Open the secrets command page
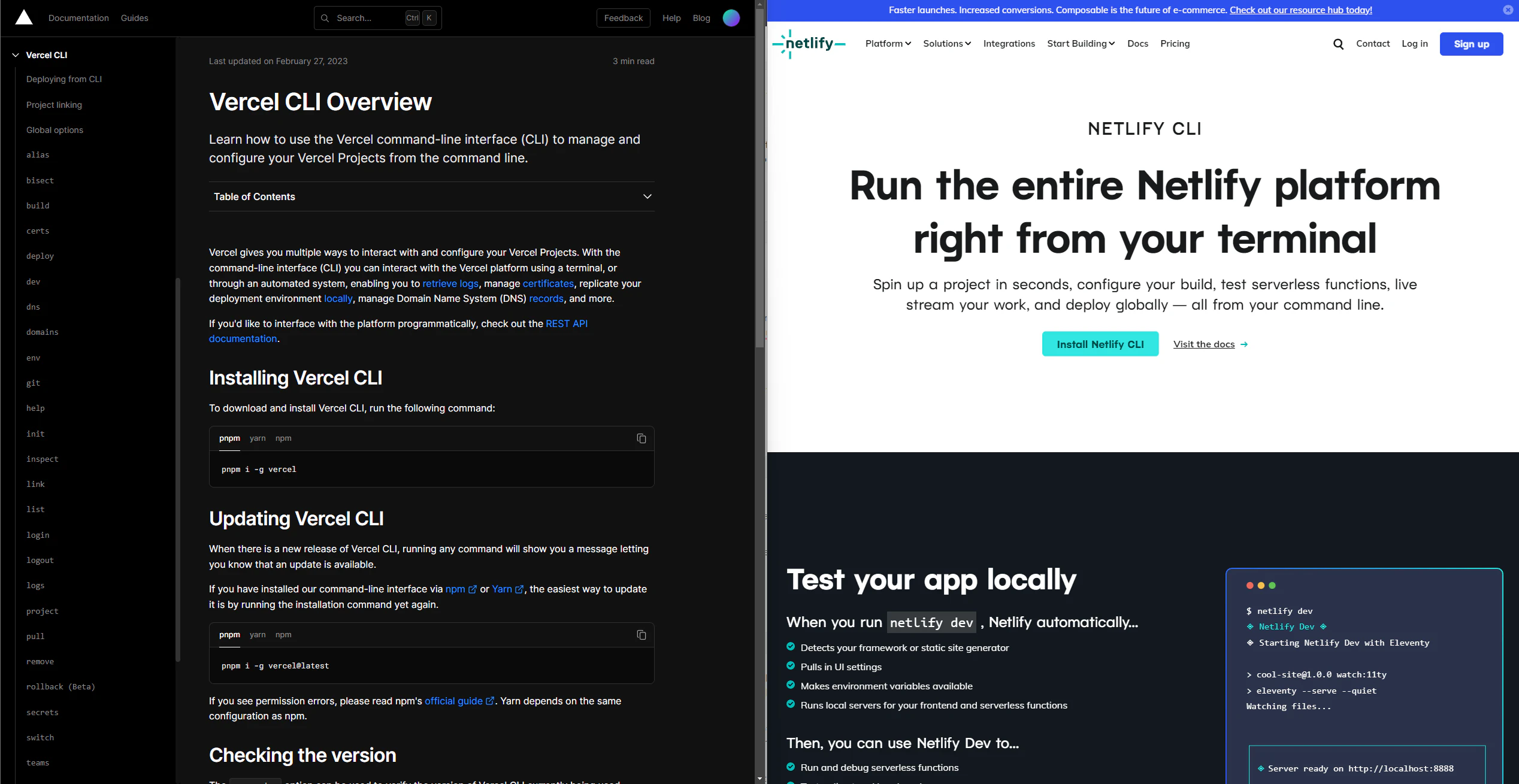This screenshot has width=1519, height=784. 43,713
